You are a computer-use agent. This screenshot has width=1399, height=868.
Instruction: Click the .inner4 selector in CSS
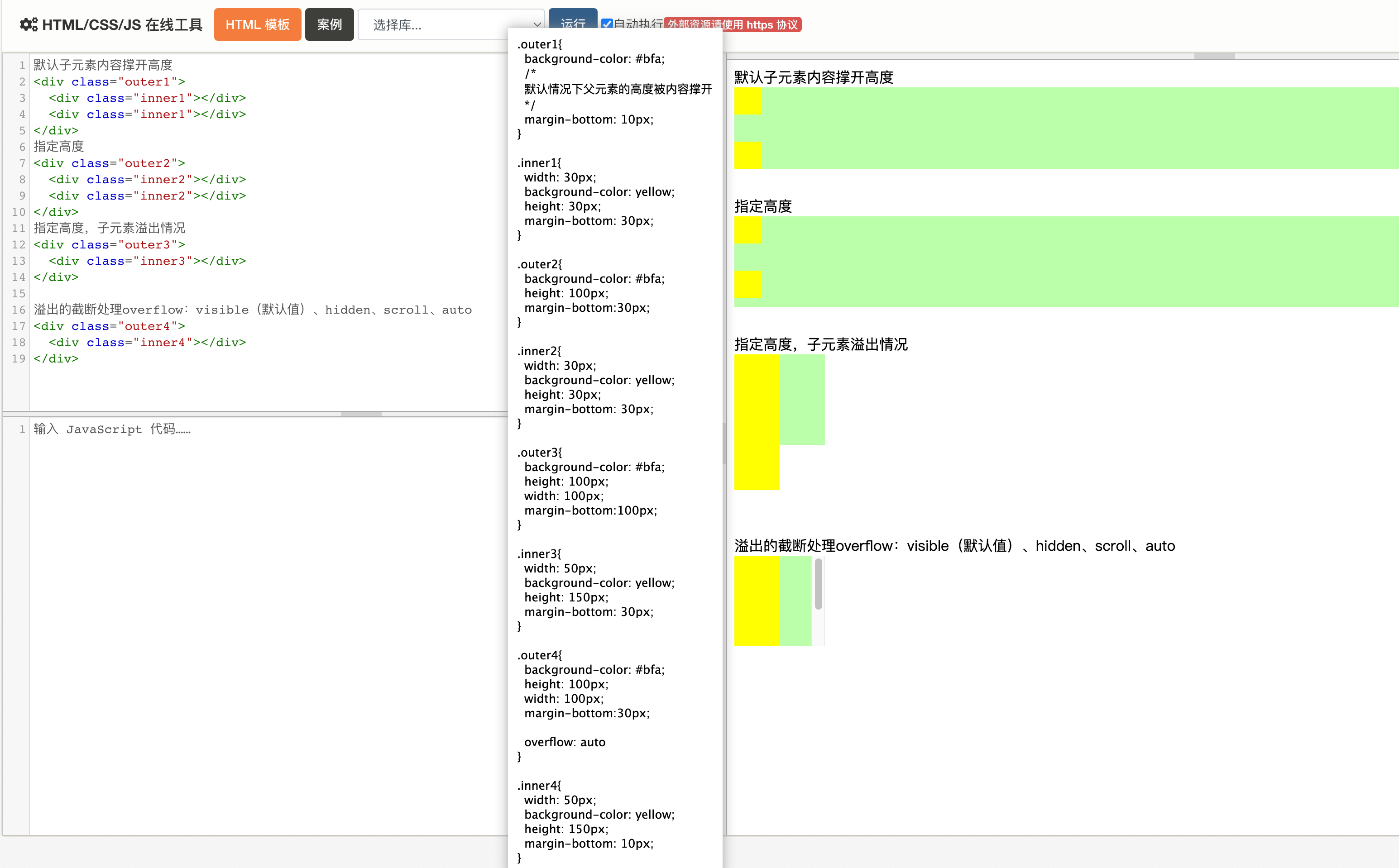539,785
